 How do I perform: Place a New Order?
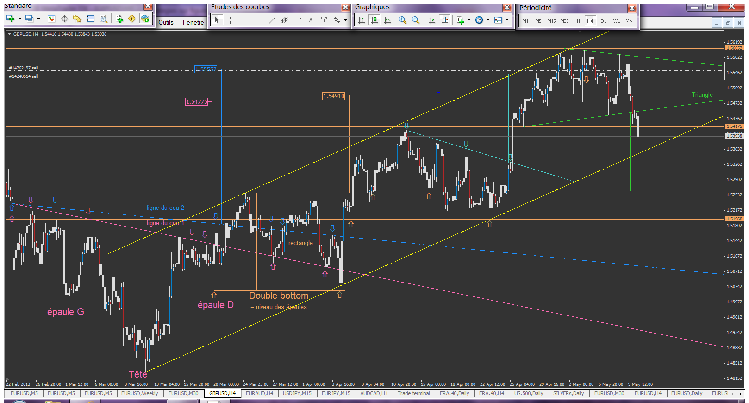(x=119, y=19)
